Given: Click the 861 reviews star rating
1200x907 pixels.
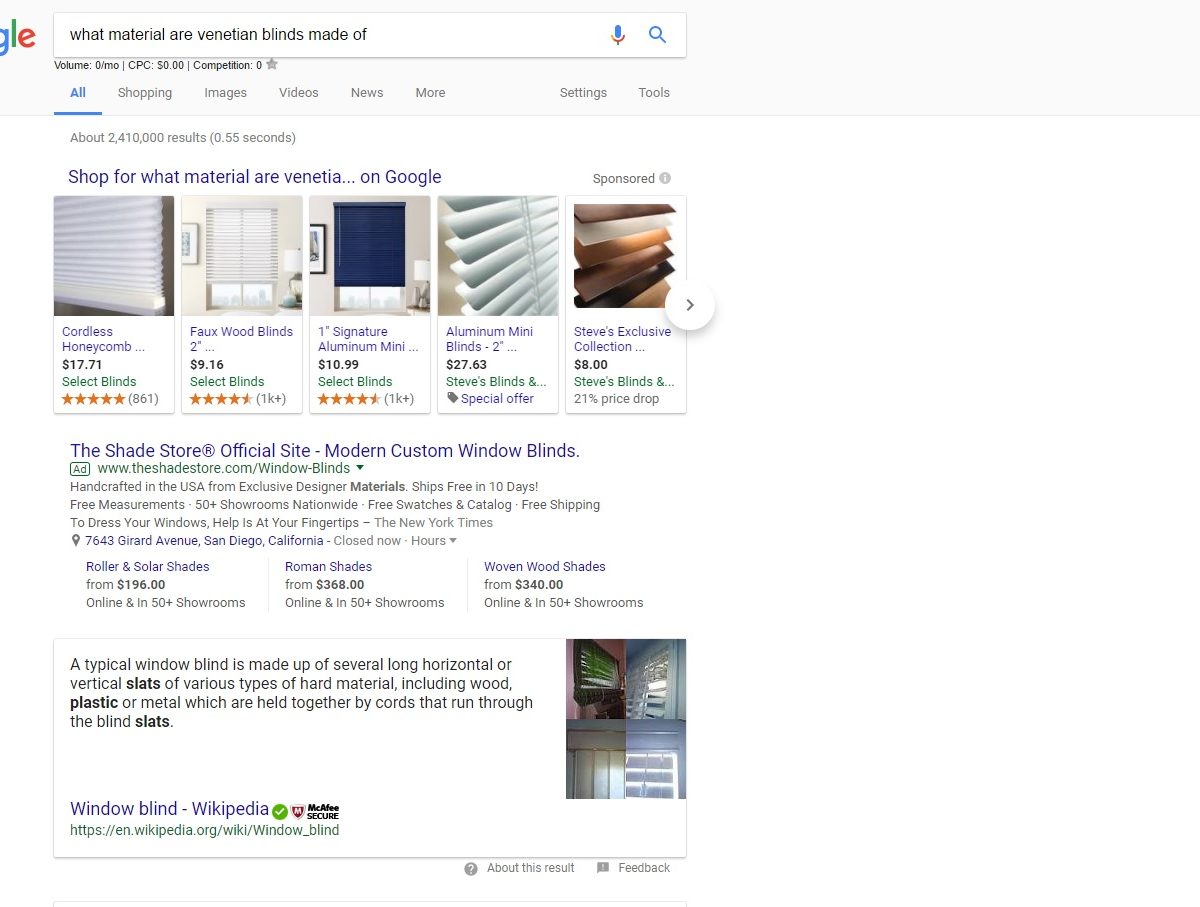Looking at the screenshot, I should [110, 399].
